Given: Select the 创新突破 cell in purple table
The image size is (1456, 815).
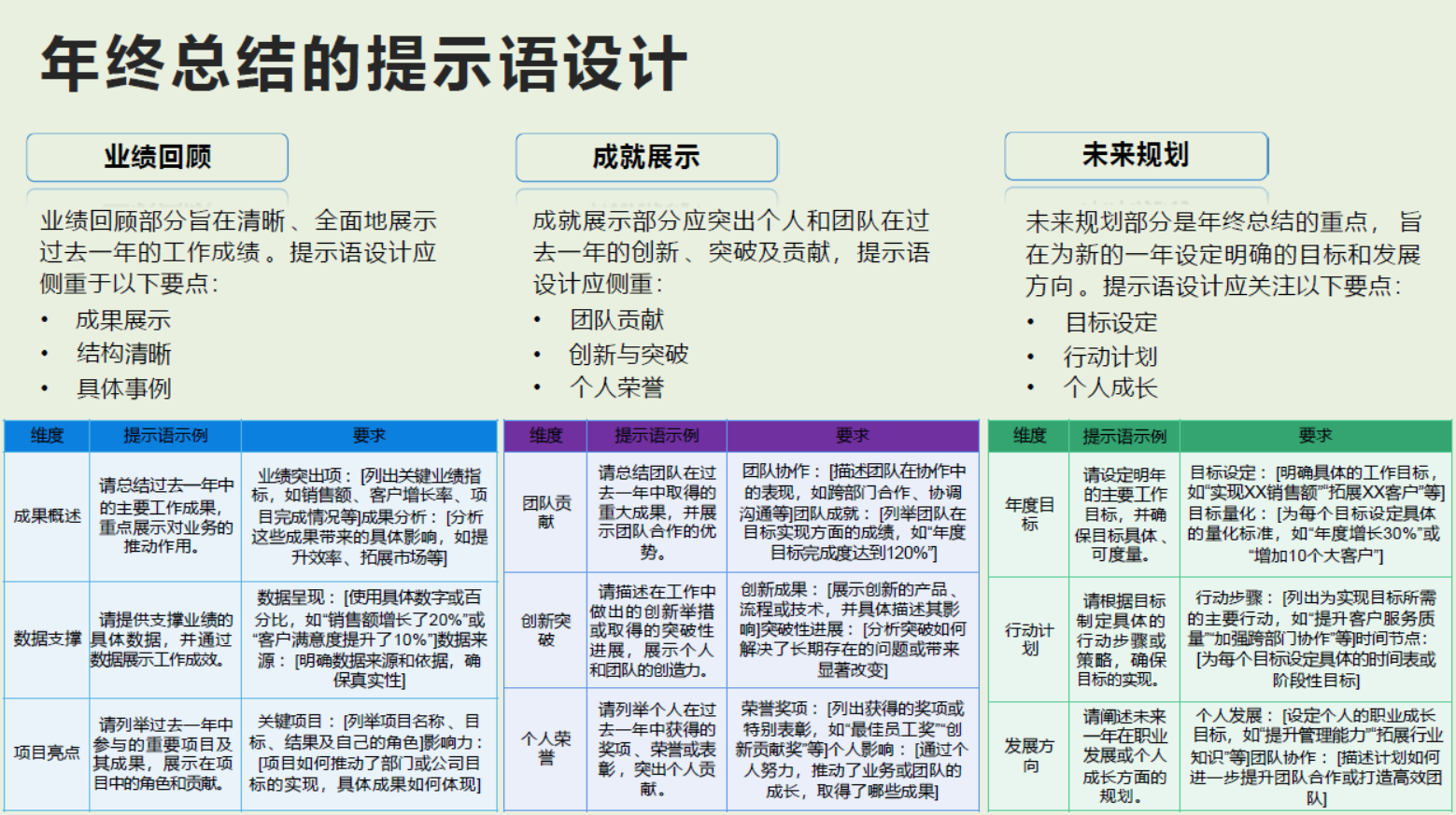Looking at the screenshot, I should point(545,630).
